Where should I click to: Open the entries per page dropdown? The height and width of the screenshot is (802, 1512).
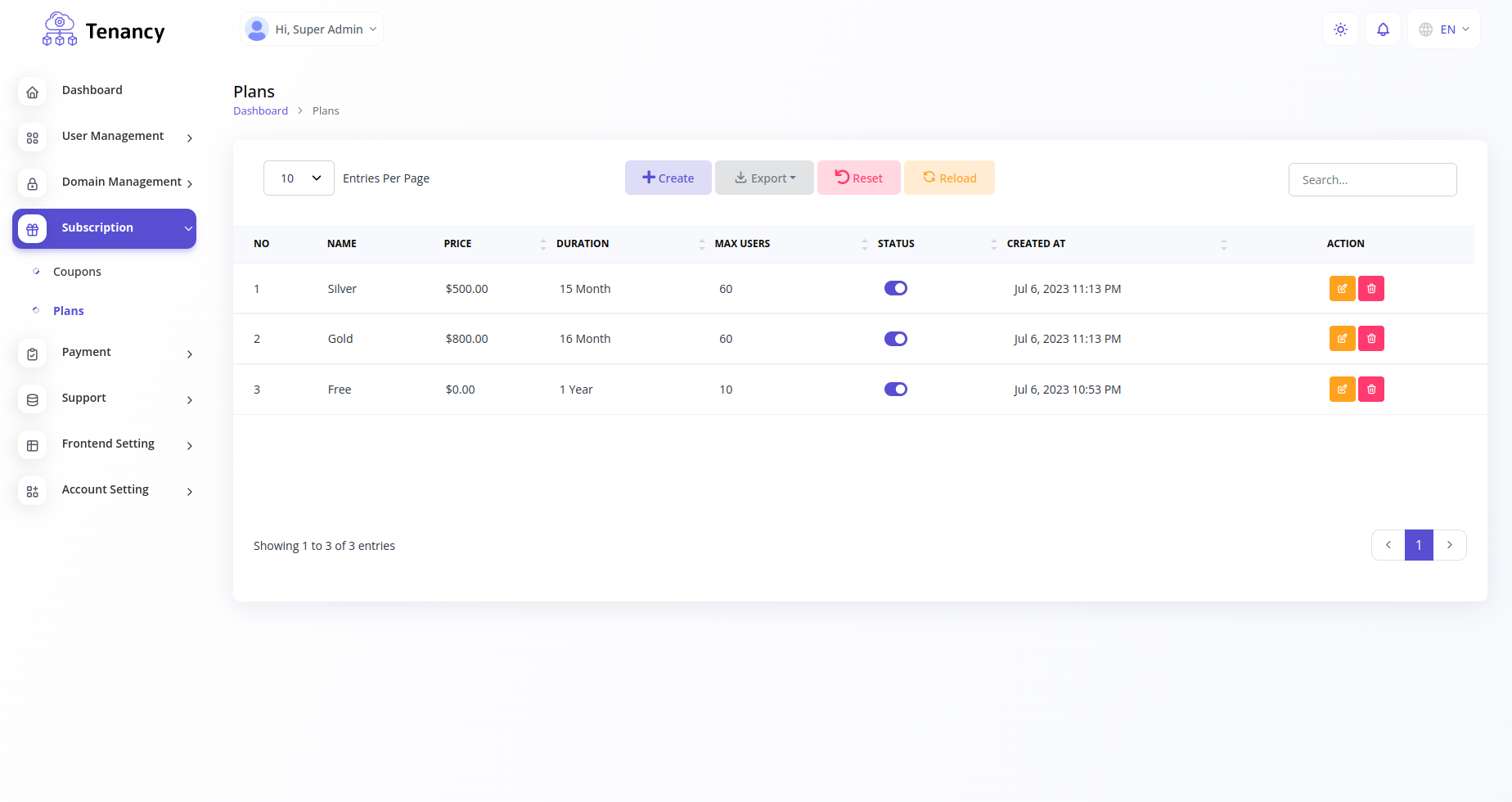(x=299, y=178)
